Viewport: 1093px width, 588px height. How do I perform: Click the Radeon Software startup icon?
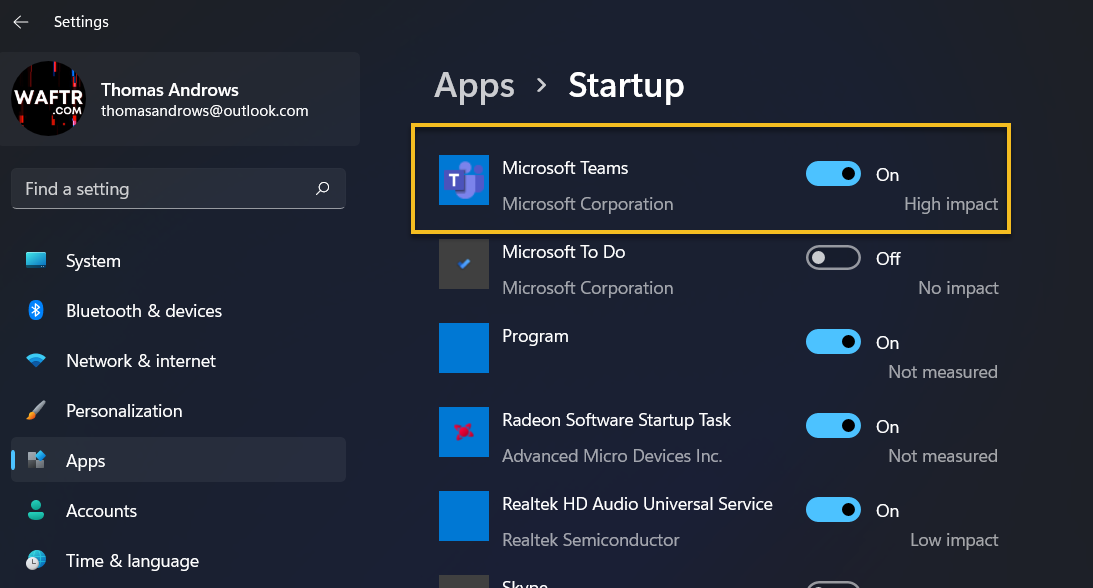464,432
